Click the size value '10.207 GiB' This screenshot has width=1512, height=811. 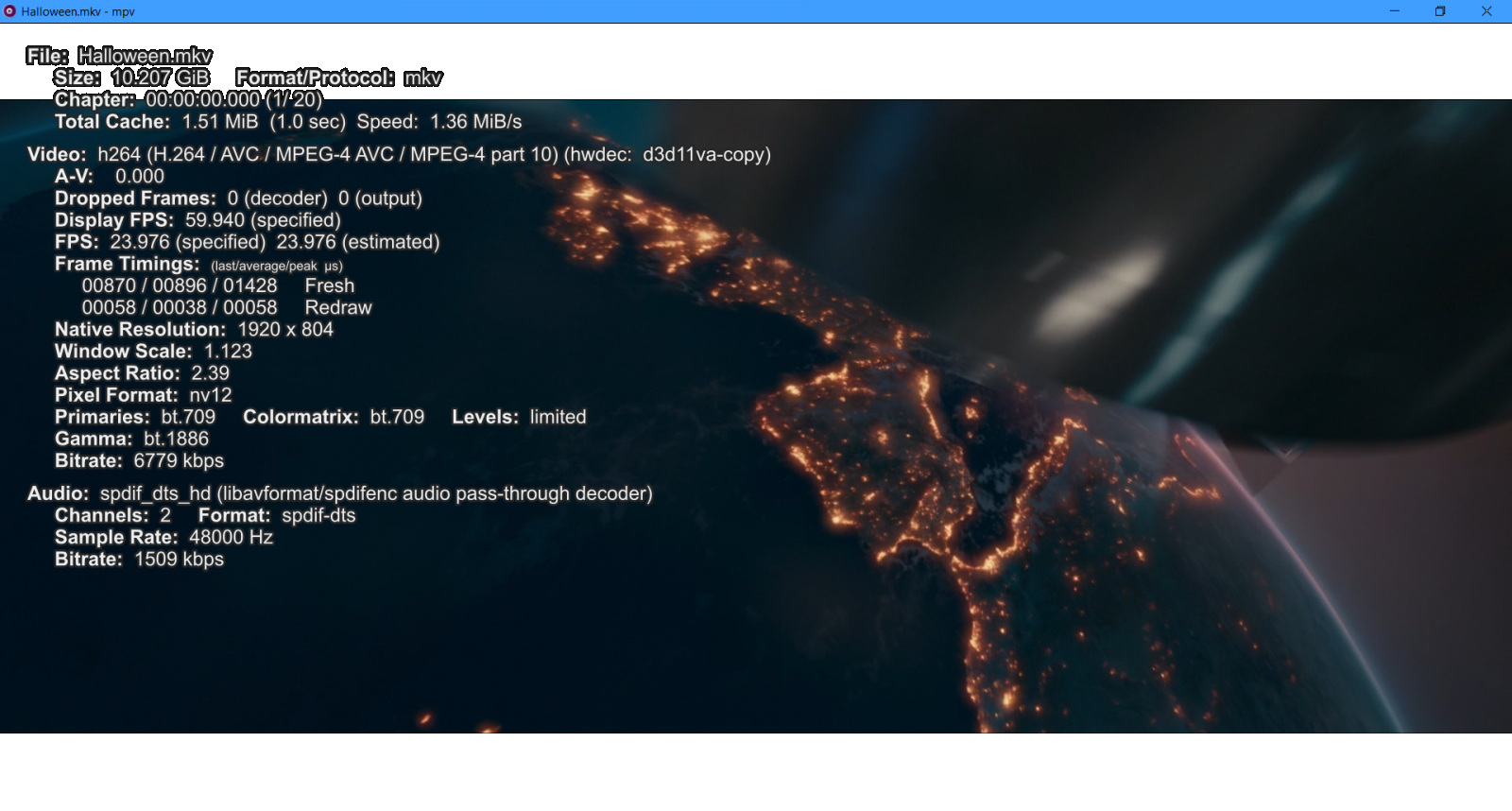[161, 78]
